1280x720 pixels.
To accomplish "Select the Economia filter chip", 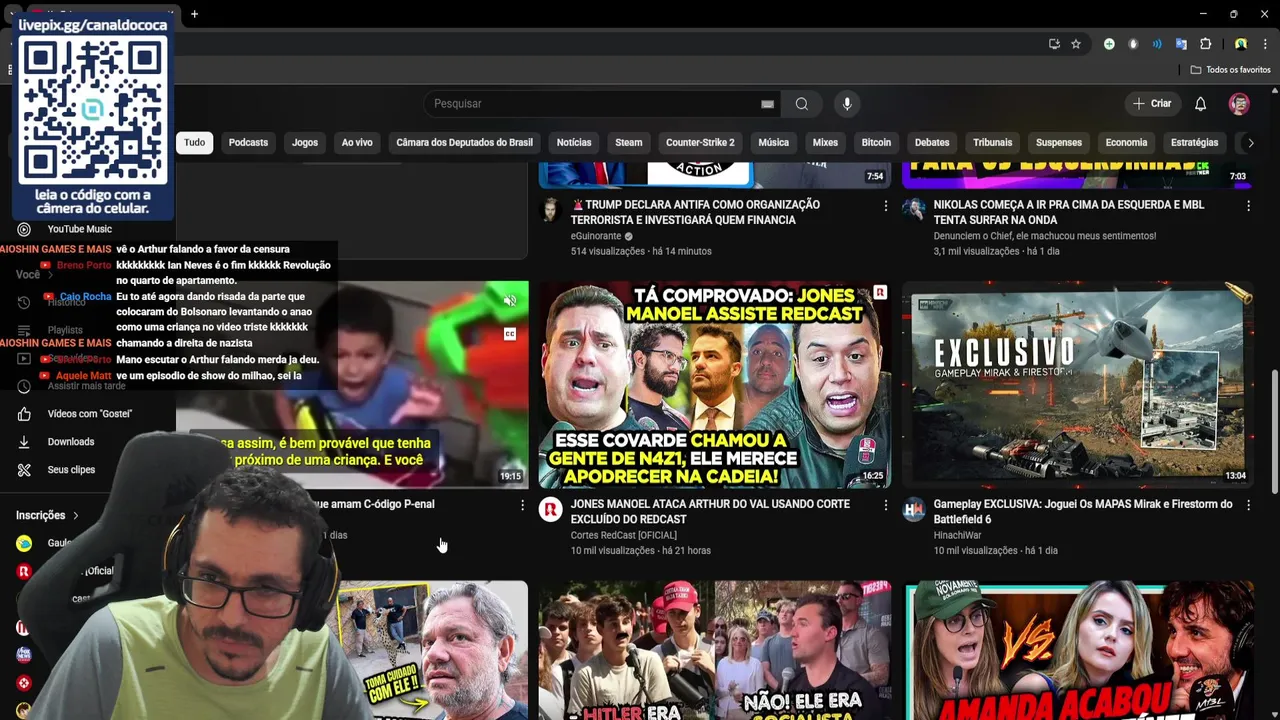I will pos(1126,143).
